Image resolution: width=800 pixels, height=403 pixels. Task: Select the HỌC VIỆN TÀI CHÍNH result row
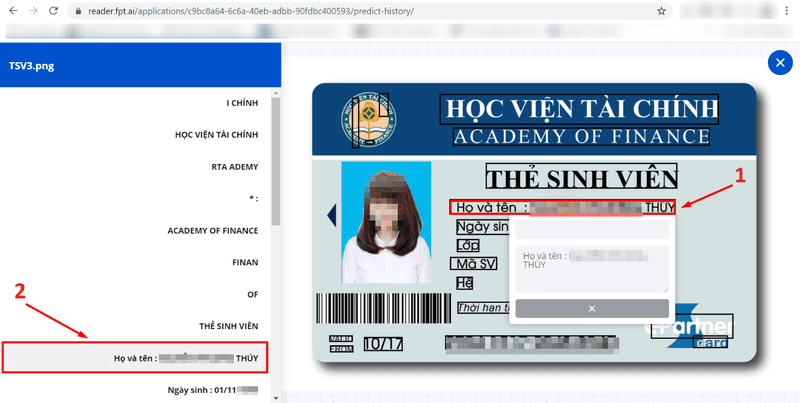coord(136,135)
